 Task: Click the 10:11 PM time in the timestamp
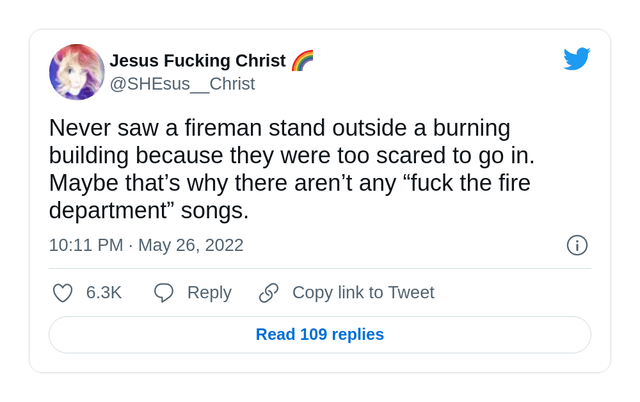pos(86,245)
